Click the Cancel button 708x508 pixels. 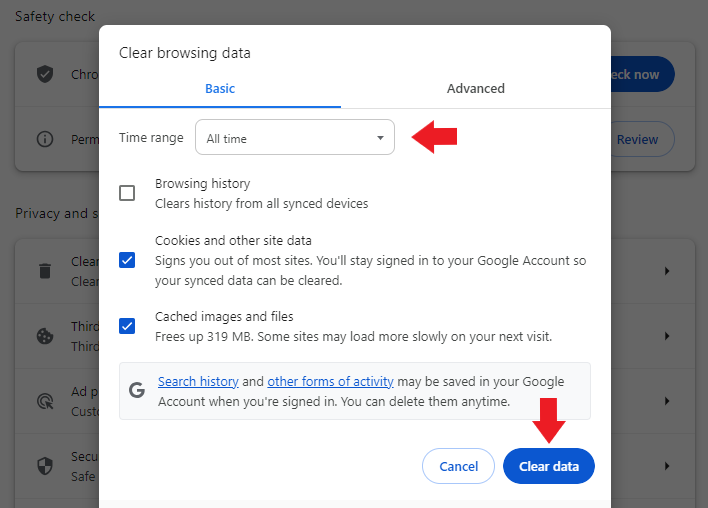[458, 466]
